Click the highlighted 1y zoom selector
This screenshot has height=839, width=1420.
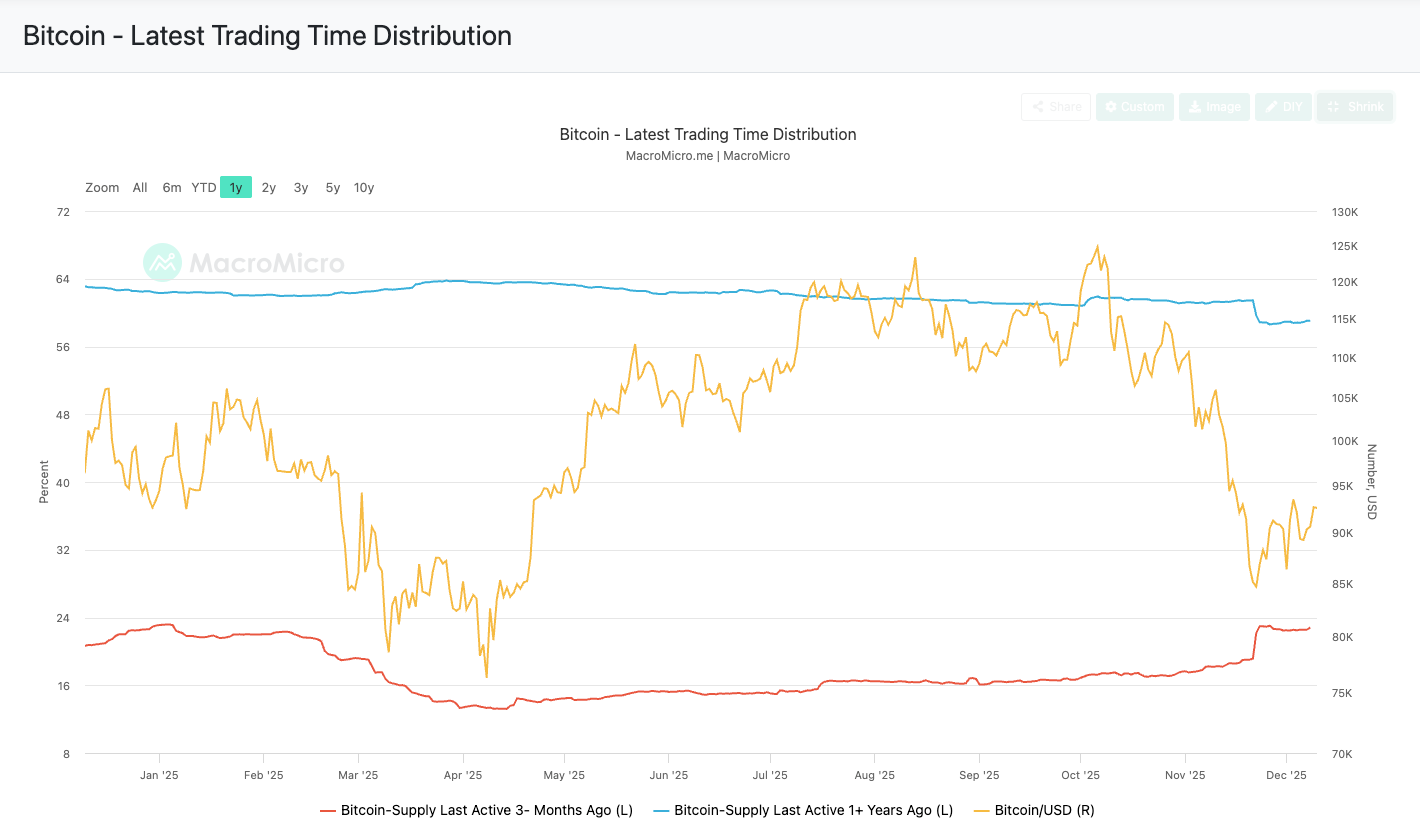click(236, 187)
